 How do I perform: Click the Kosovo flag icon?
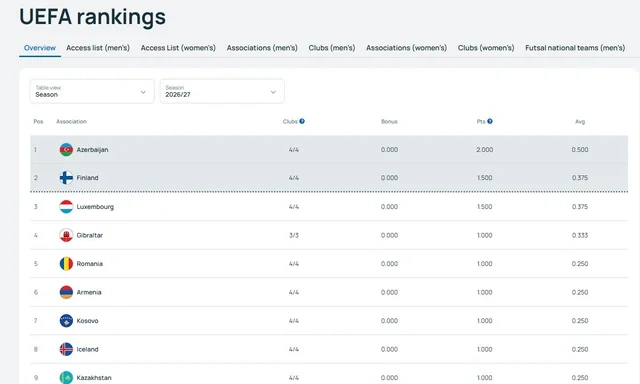[x=66, y=321]
